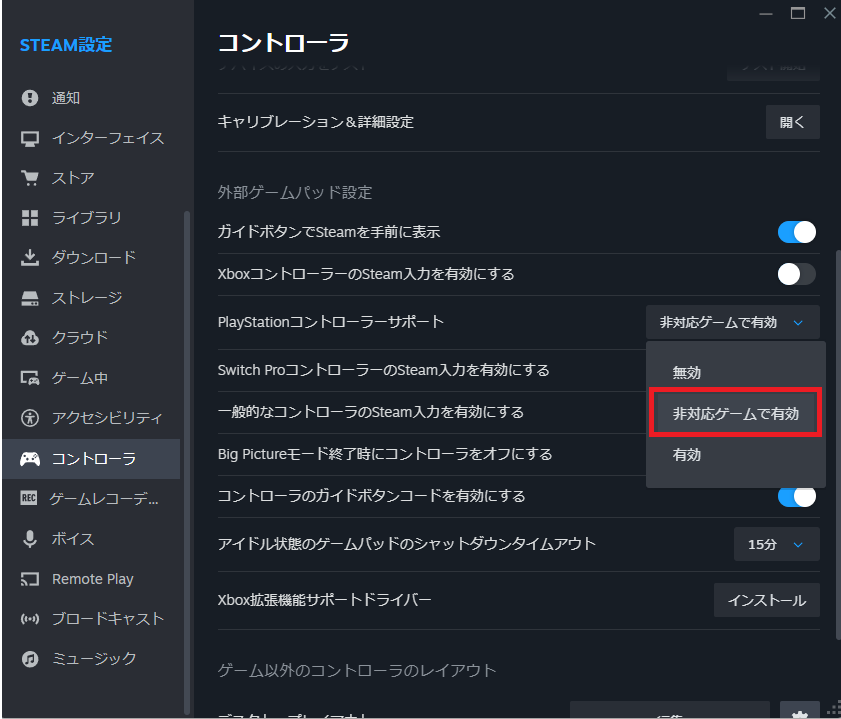This screenshot has height=719, width=841.
Task: Toggle ガイドボタンでSteamを手前に表示
Action: coord(796,231)
